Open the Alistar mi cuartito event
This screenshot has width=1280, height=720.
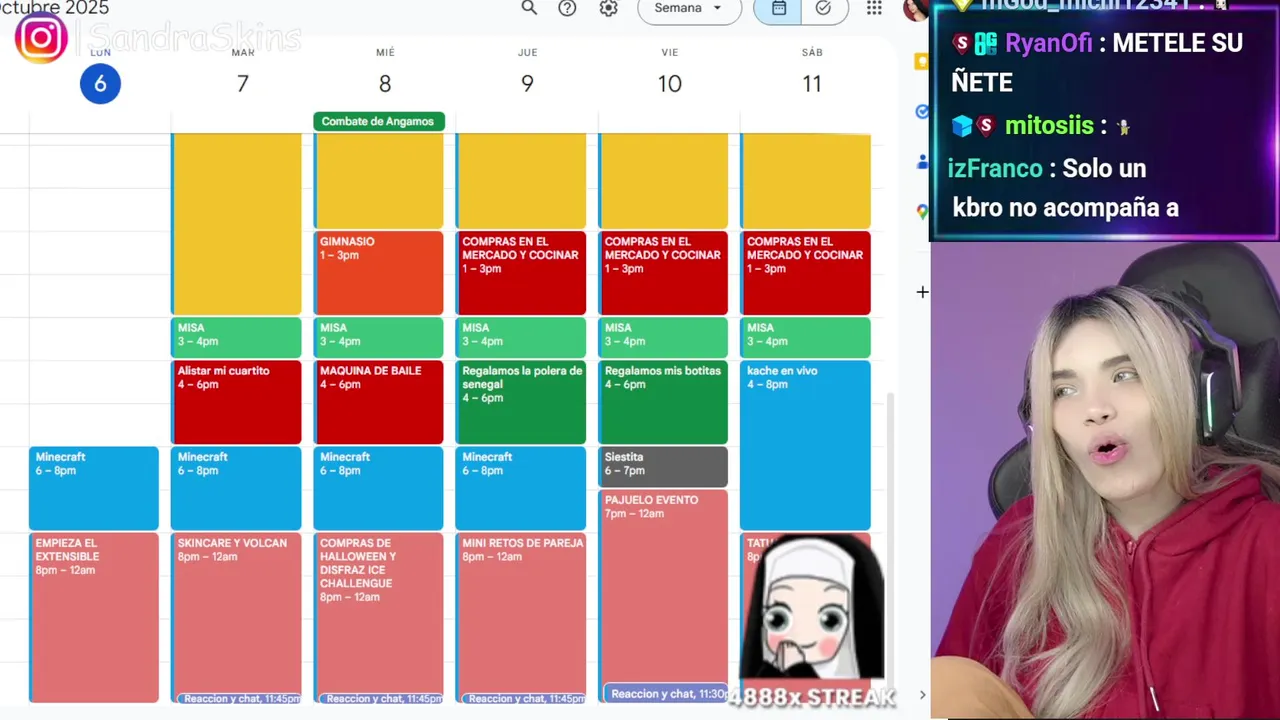coord(236,402)
